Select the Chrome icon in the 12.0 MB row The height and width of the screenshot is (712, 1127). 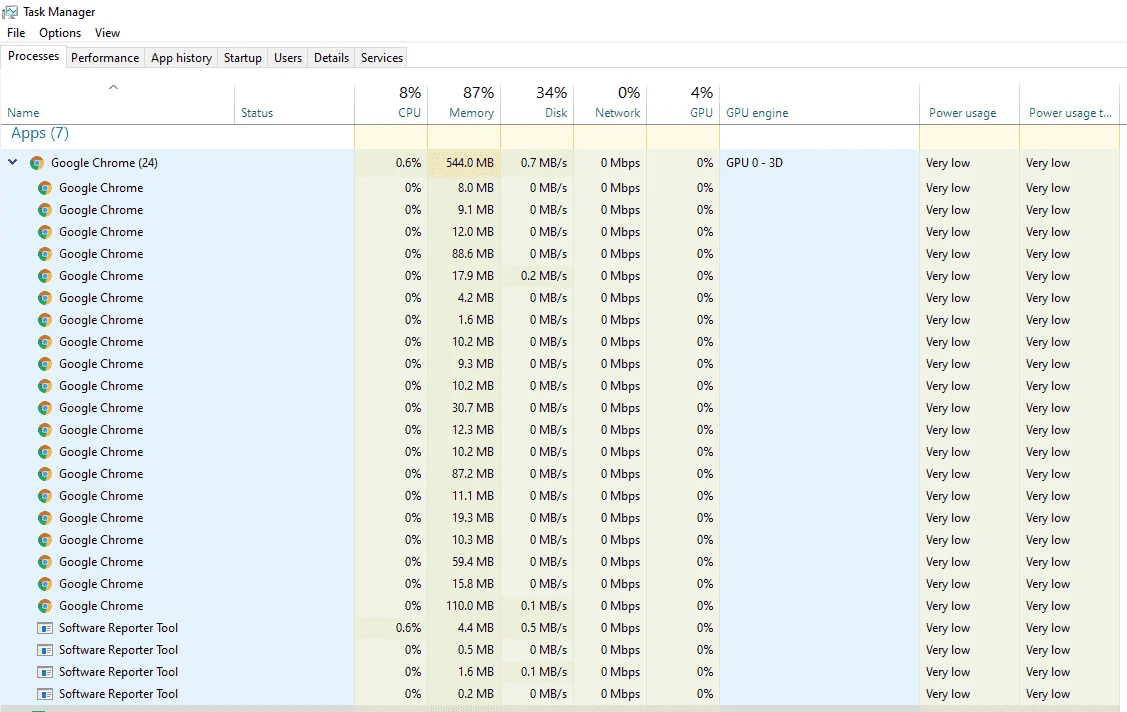[x=45, y=232]
